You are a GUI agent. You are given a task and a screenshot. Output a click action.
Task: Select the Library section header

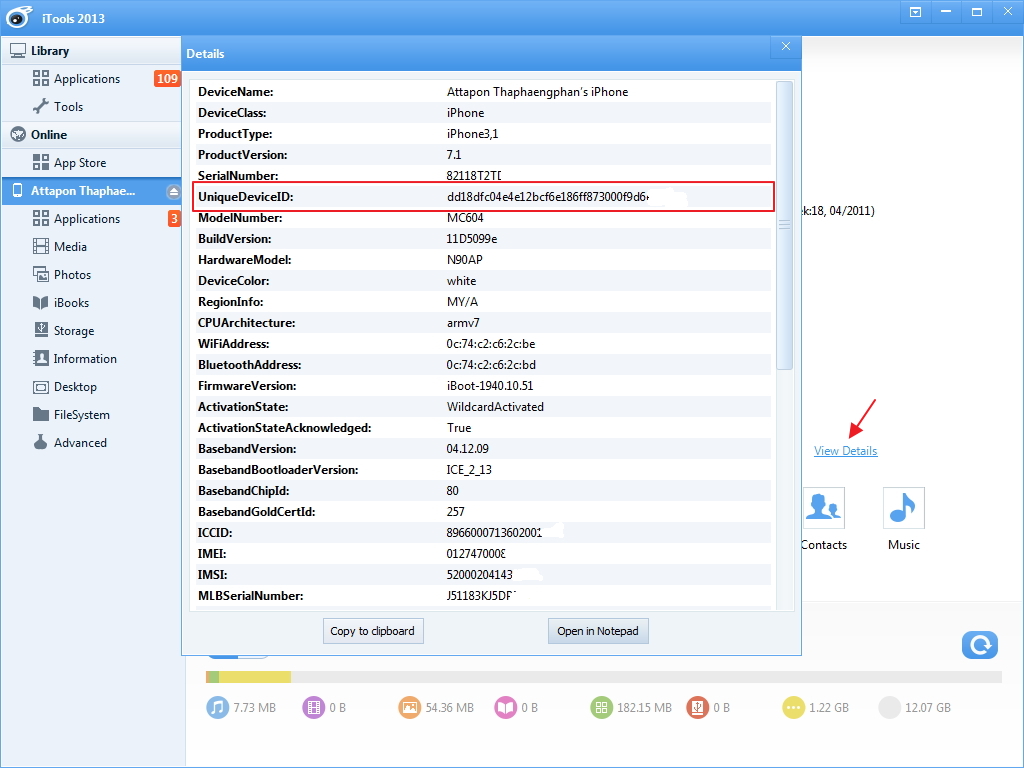coord(91,51)
